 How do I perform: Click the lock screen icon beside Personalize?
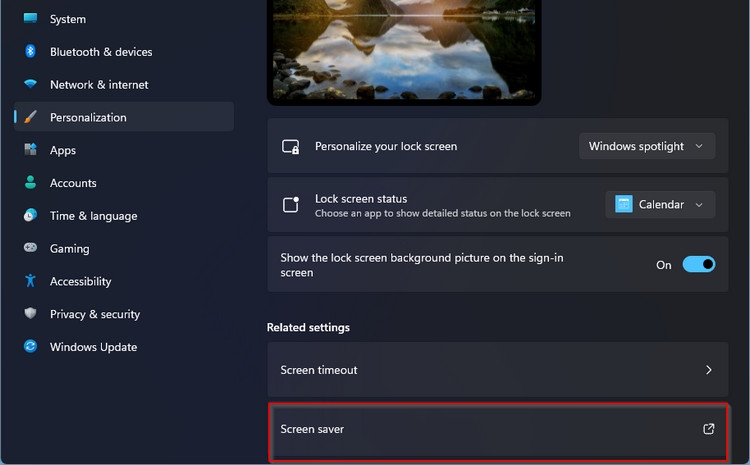290,146
